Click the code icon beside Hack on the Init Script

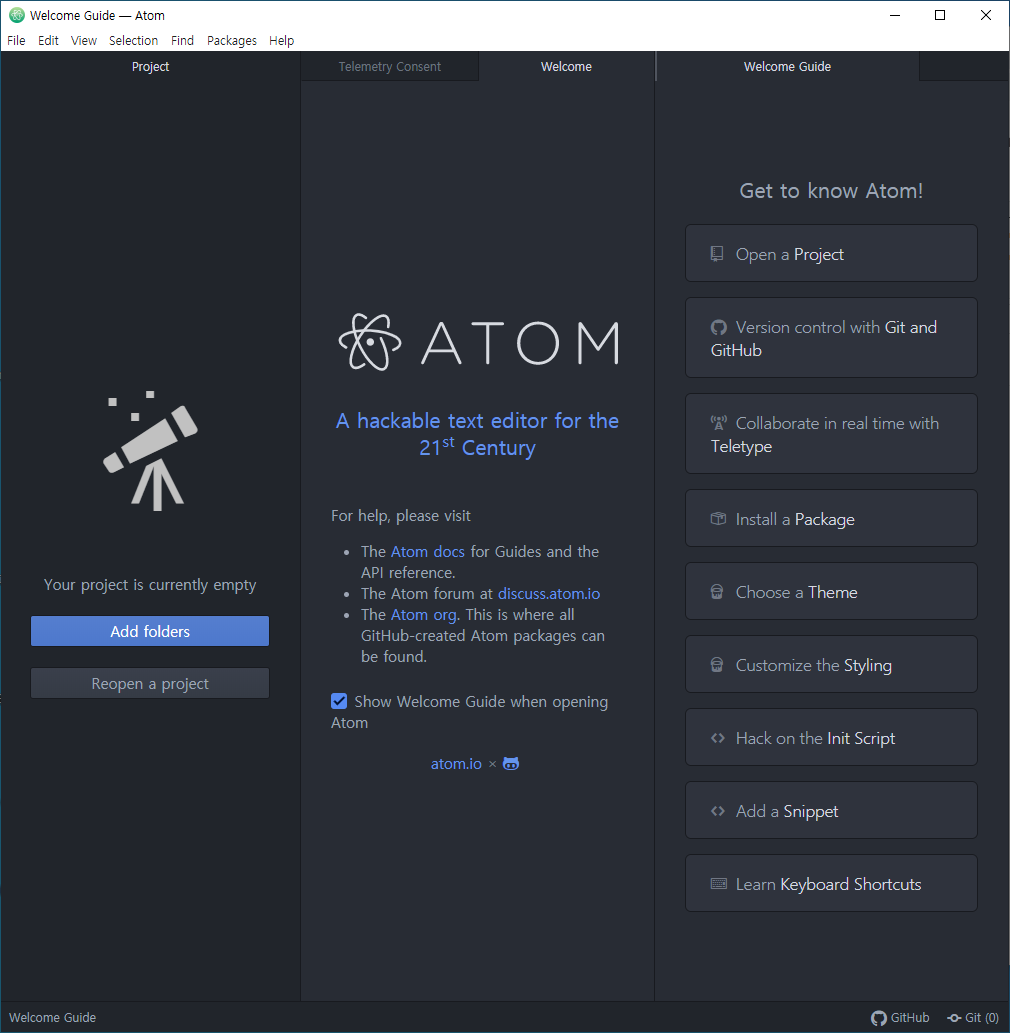[718, 739]
